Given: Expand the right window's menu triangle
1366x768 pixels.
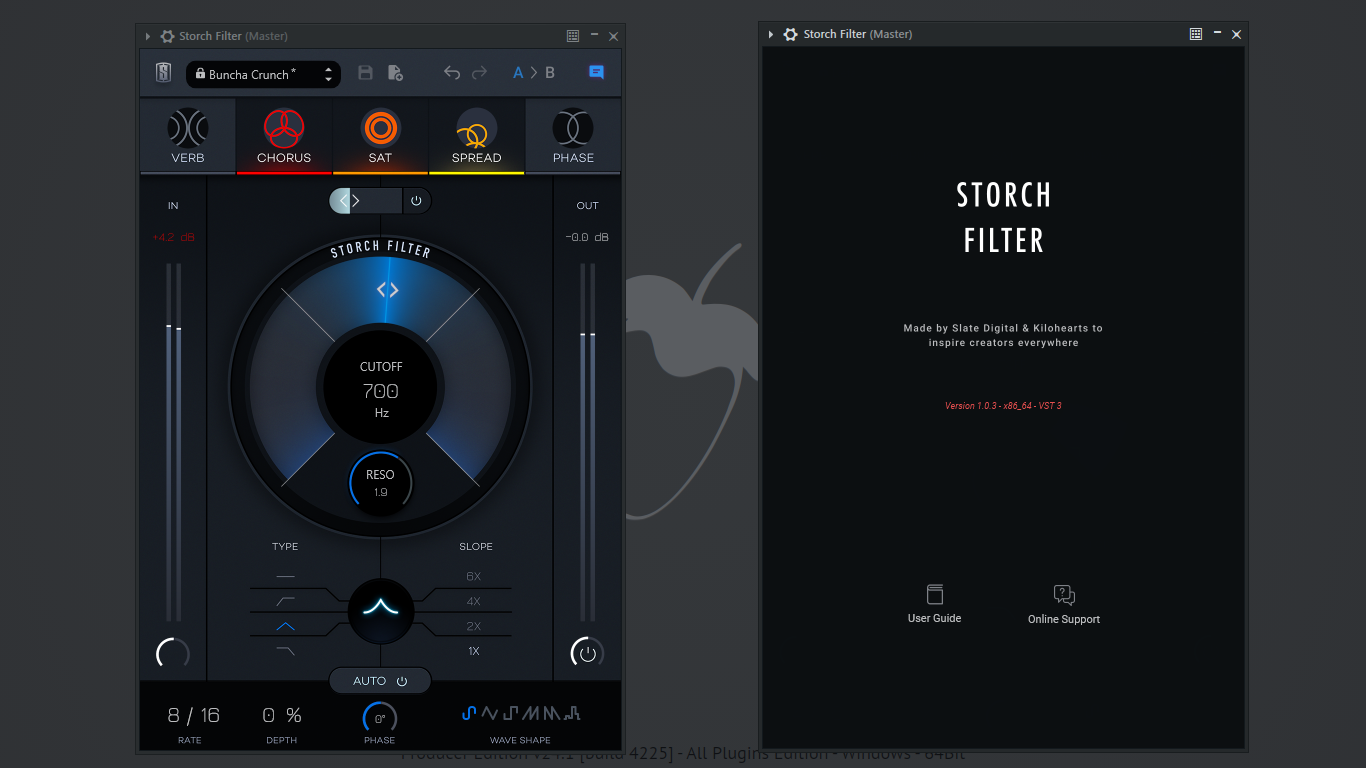Looking at the screenshot, I should pos(771,34).
